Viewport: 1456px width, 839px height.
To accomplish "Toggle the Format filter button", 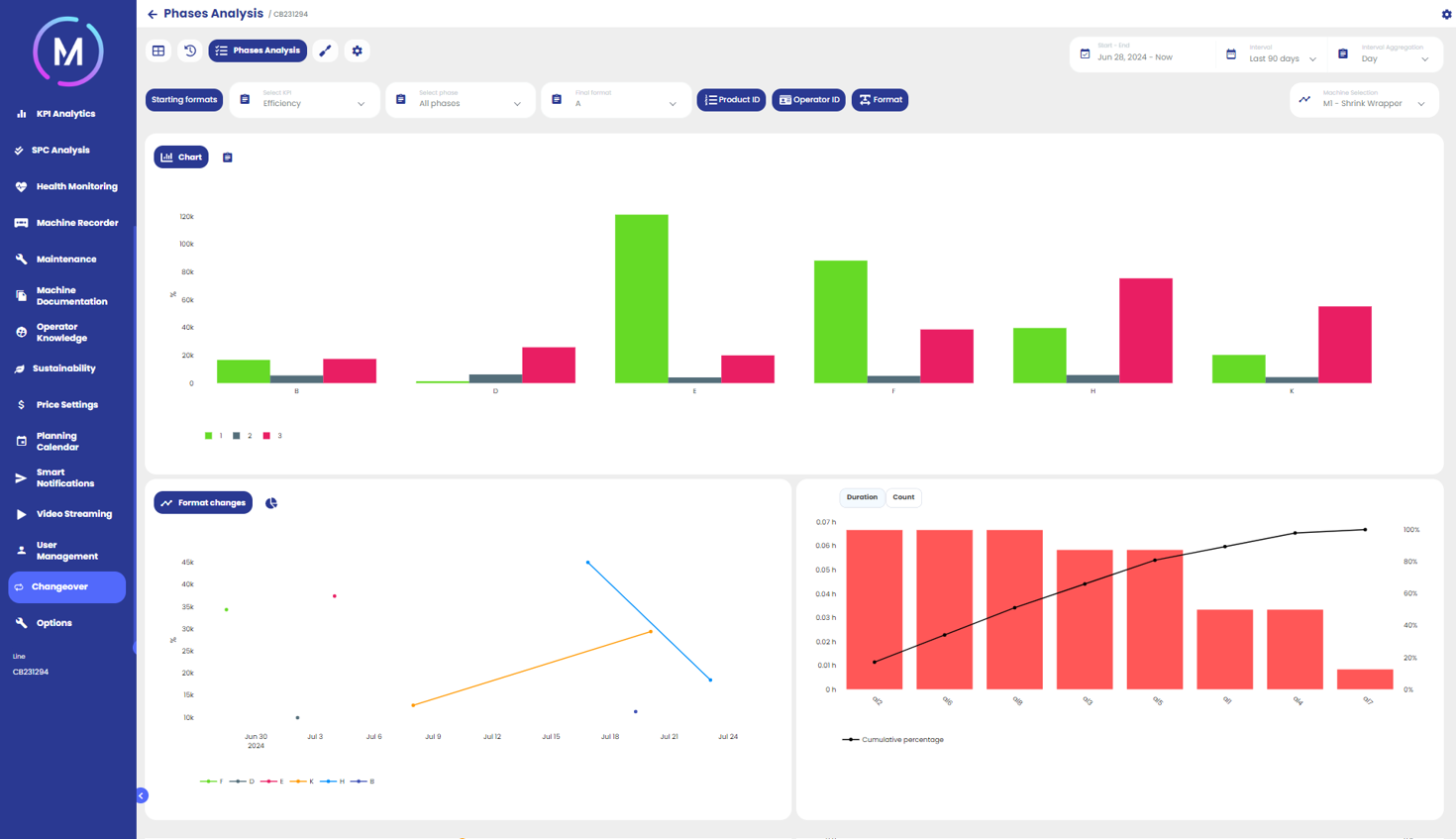I will coord(880,100).
